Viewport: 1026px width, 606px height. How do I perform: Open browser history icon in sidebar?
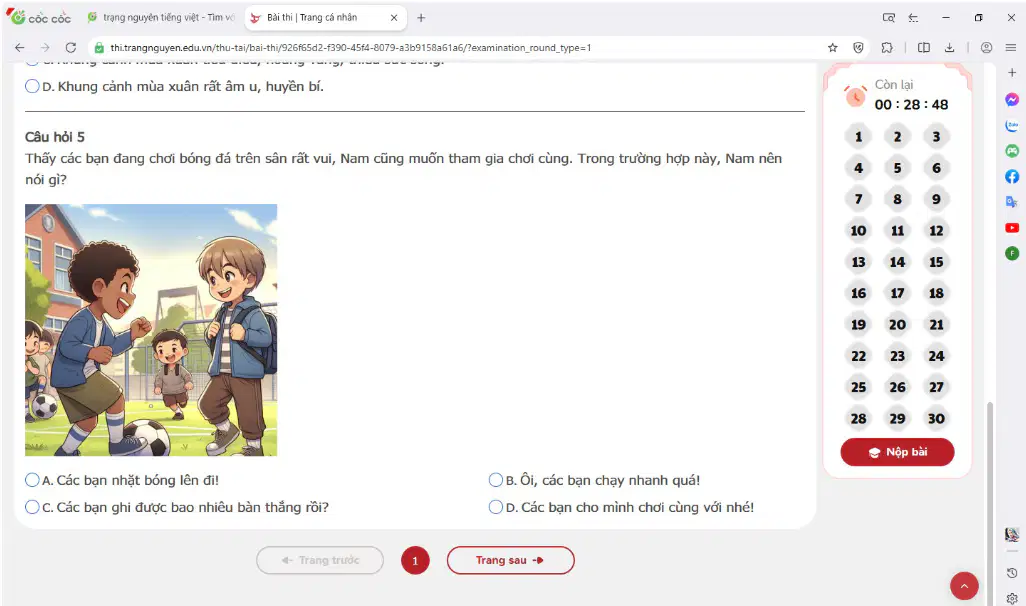pyautogui.click(x=1012, y=573)
